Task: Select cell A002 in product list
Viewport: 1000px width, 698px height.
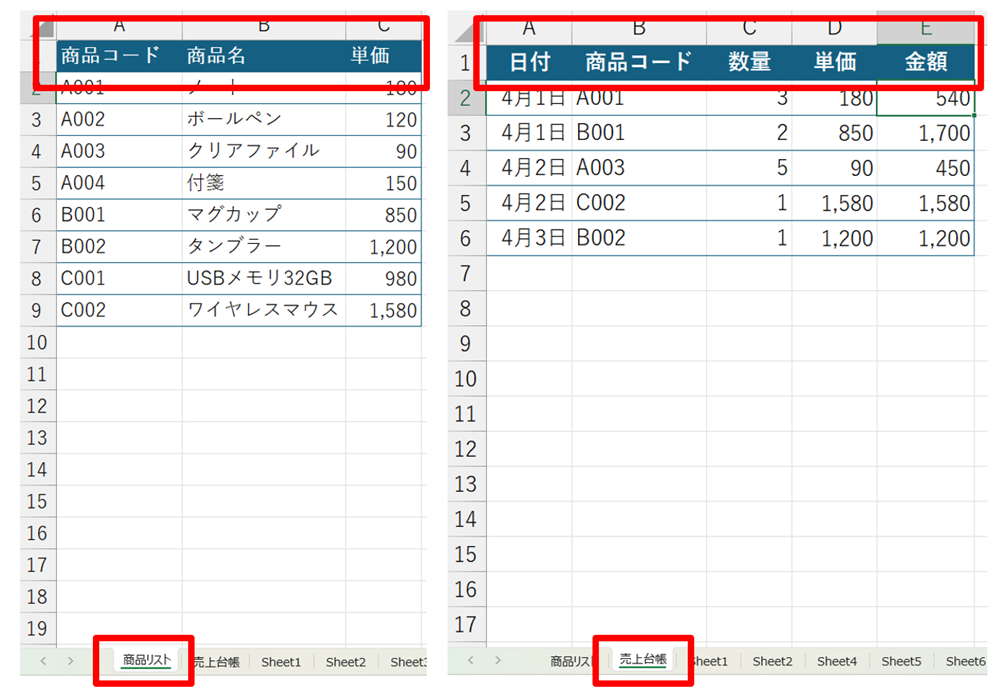Action: (119, 119)
